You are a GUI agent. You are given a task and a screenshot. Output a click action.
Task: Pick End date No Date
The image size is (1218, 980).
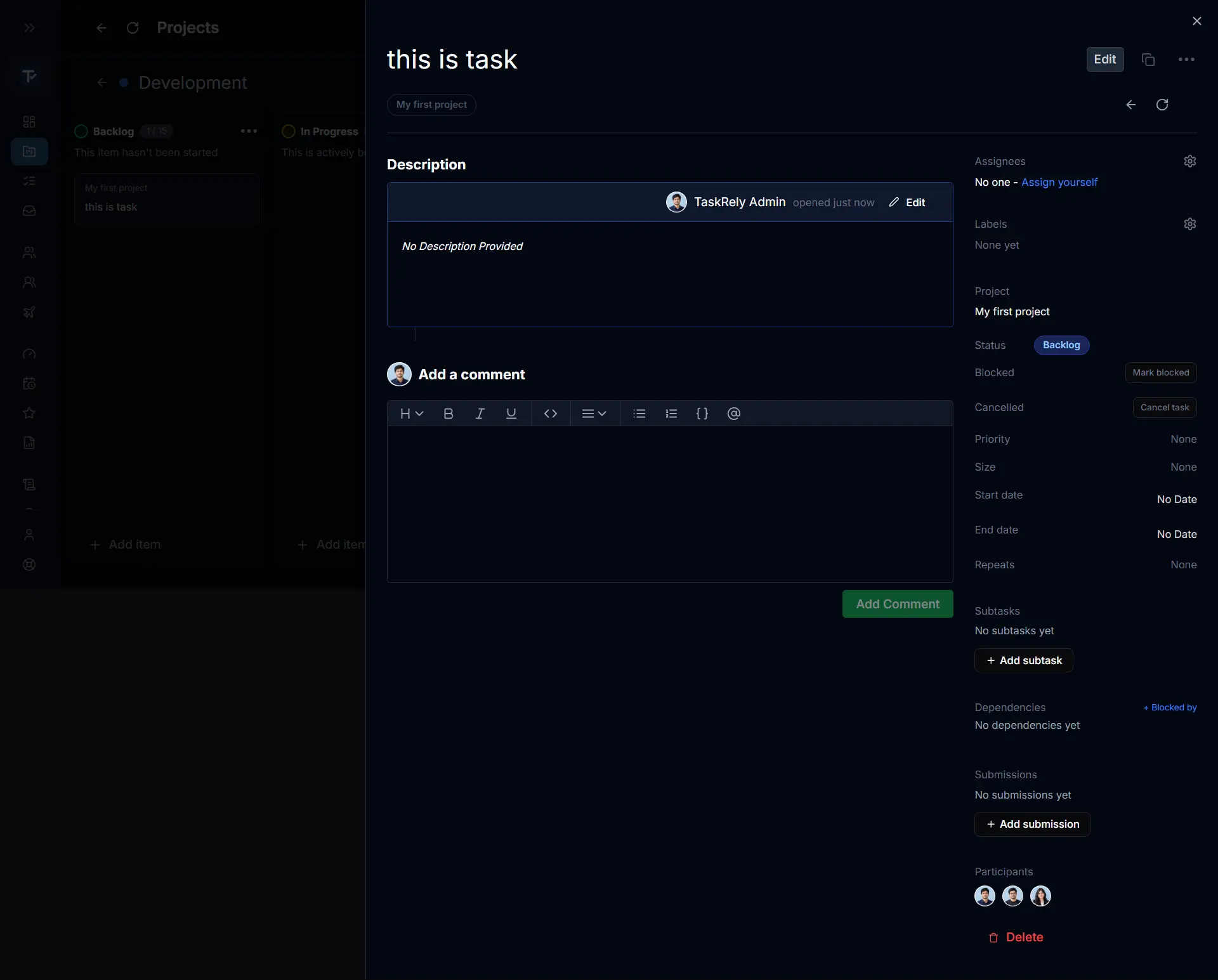pos(1177,534)
